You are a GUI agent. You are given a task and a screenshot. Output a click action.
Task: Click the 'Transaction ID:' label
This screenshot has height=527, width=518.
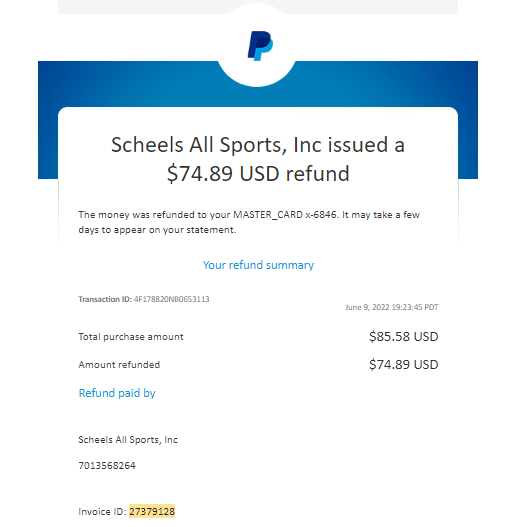click(x=105, y=299)
